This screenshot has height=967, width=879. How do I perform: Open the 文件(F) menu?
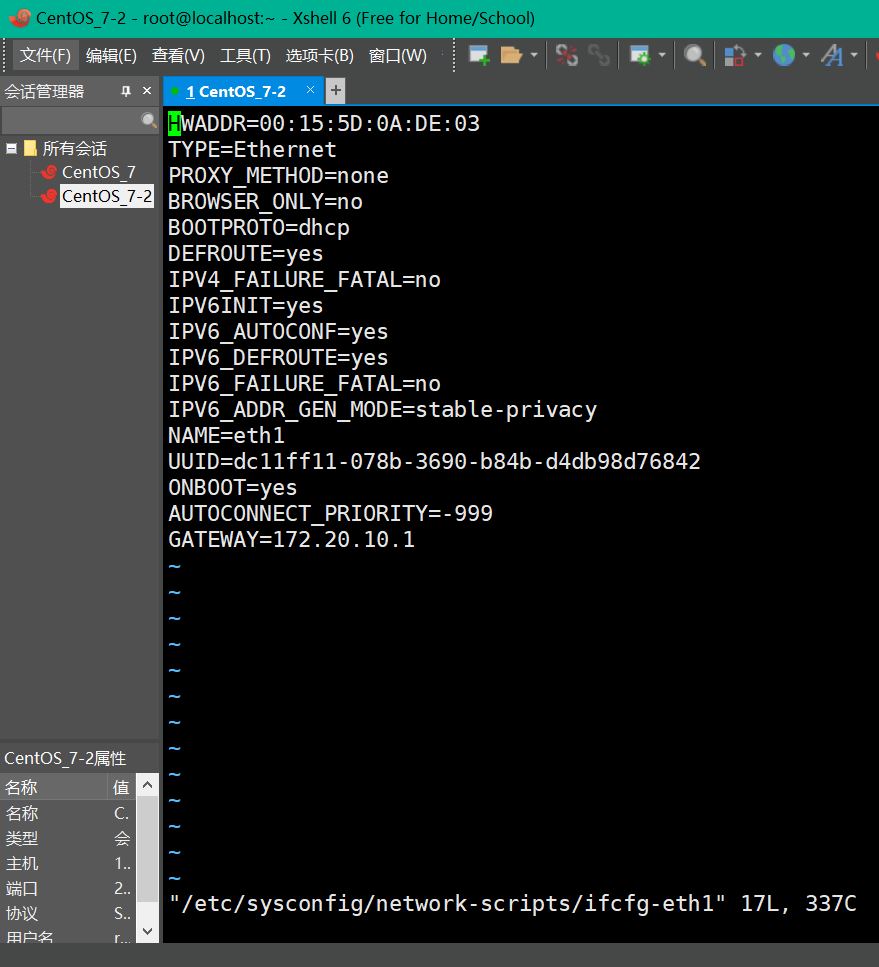coord(45,56)
